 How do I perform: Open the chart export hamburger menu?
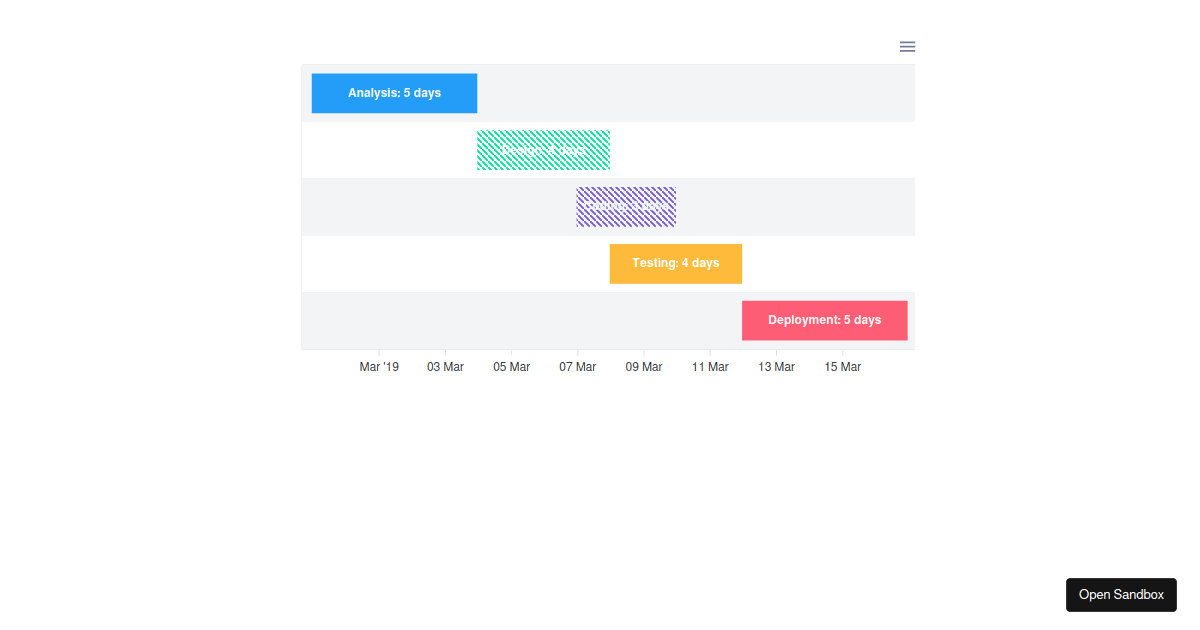click(907, 46)
